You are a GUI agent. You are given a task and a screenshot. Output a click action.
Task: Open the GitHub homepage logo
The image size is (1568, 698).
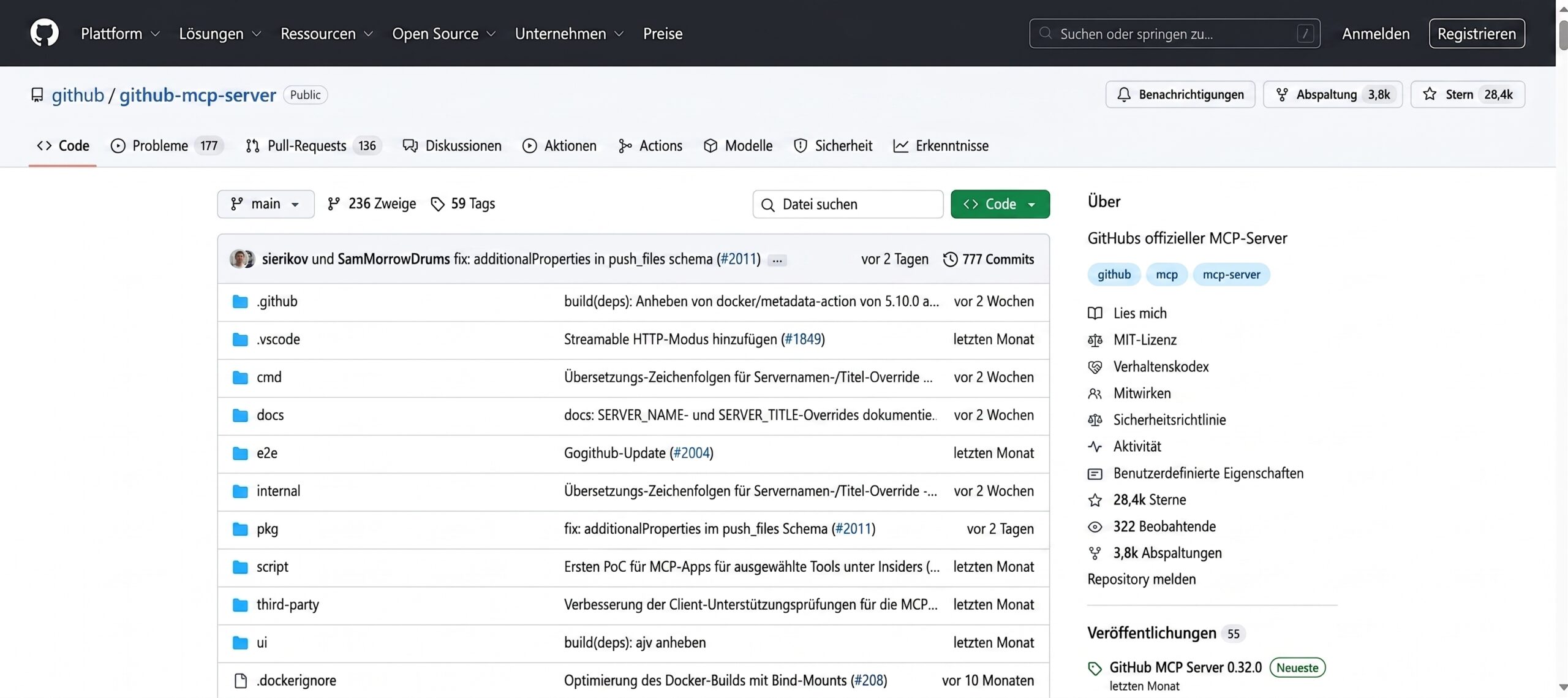[44, 33]
